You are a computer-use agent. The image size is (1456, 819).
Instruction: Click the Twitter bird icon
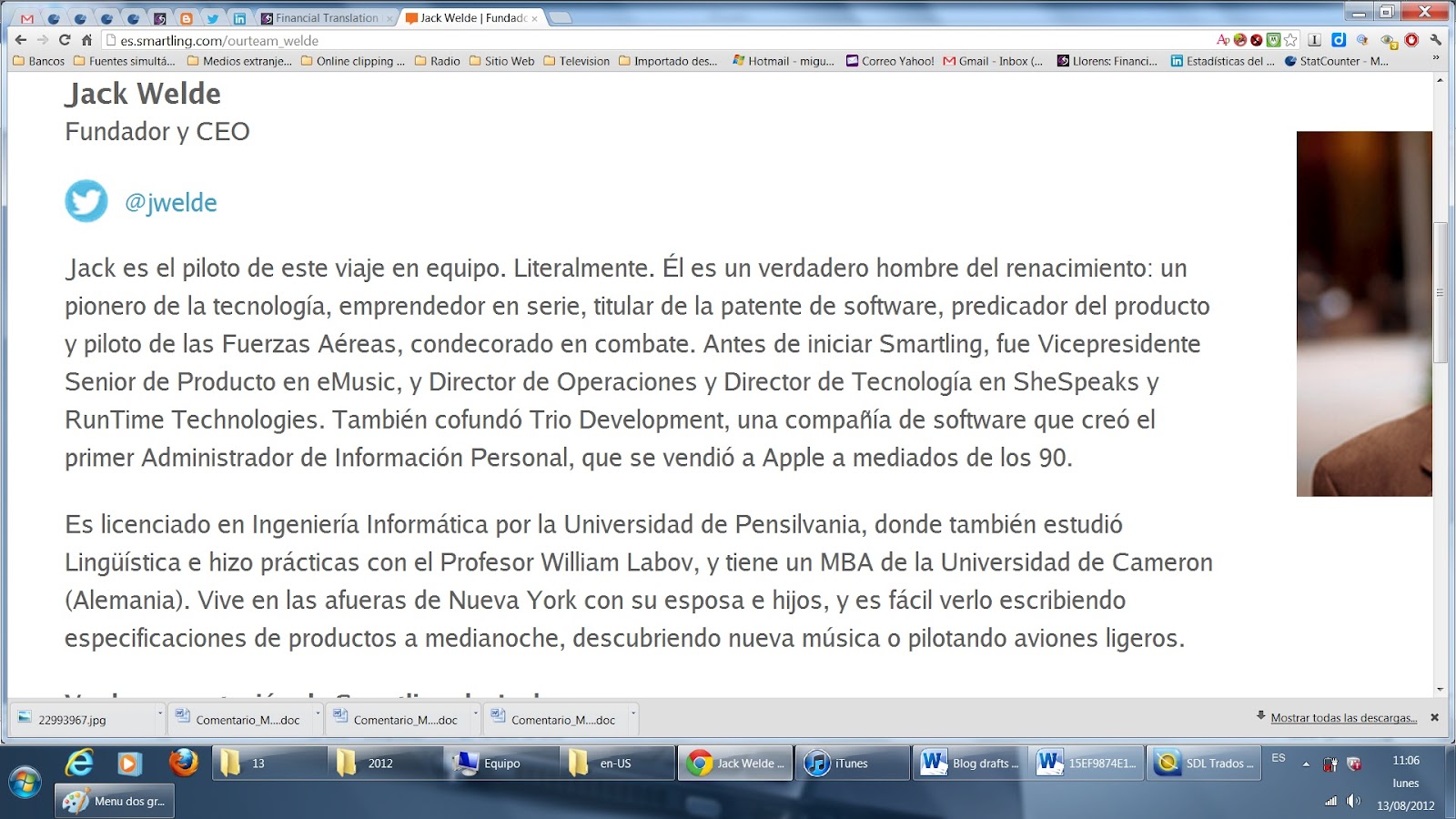(x=86, y=201)
